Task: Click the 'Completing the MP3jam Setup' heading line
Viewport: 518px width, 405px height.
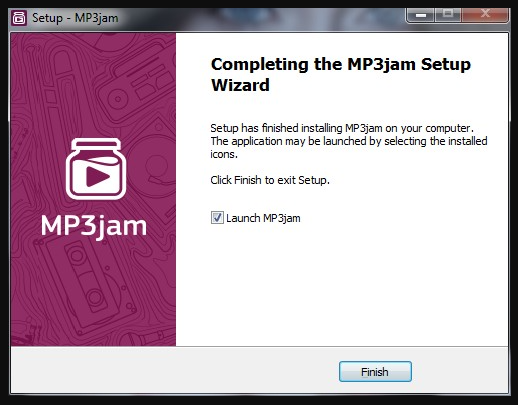Action: [x=341, y=64]
